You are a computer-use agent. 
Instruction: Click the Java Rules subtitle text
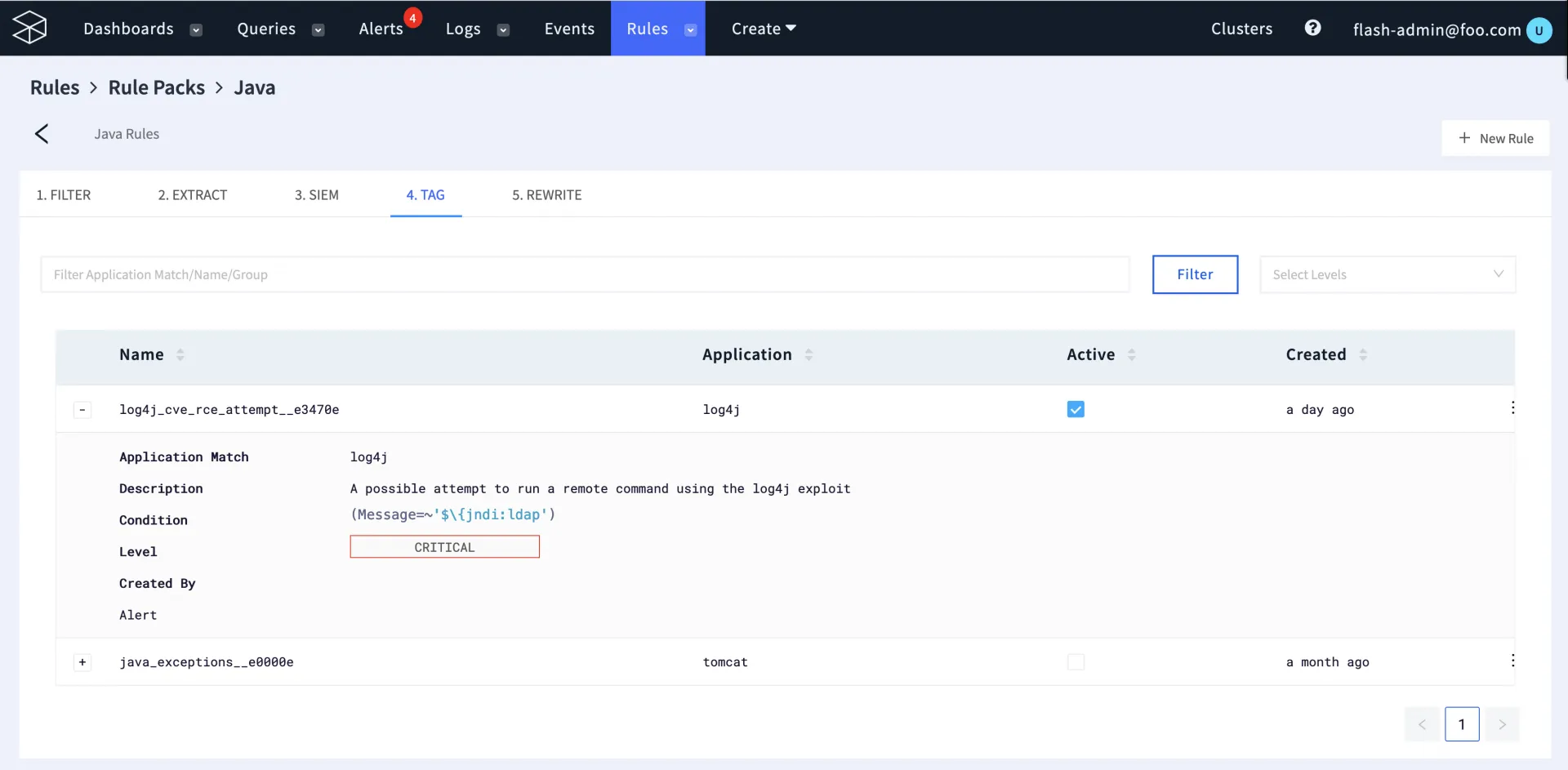(x=127, y=134)
